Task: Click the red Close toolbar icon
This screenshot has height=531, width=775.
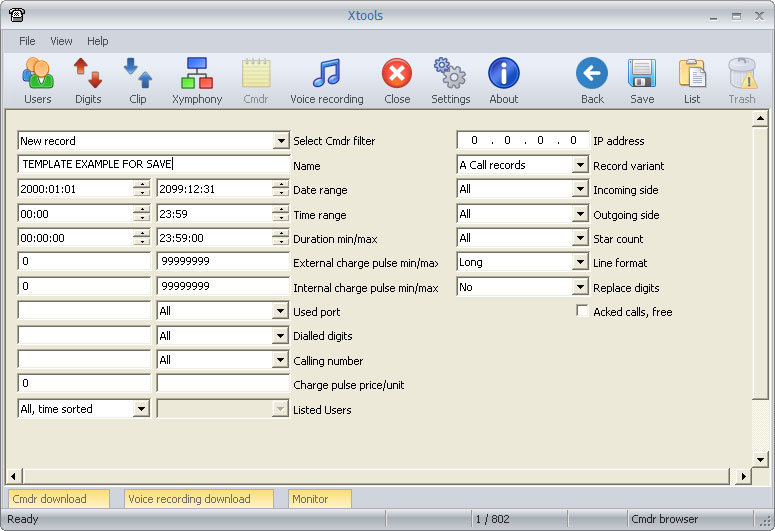Action: (397, 80)
